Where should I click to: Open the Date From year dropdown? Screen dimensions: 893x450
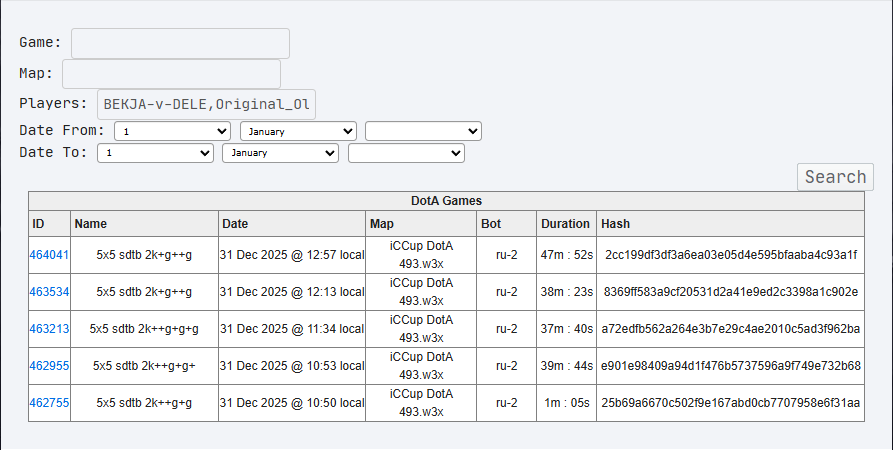[423, 131]
